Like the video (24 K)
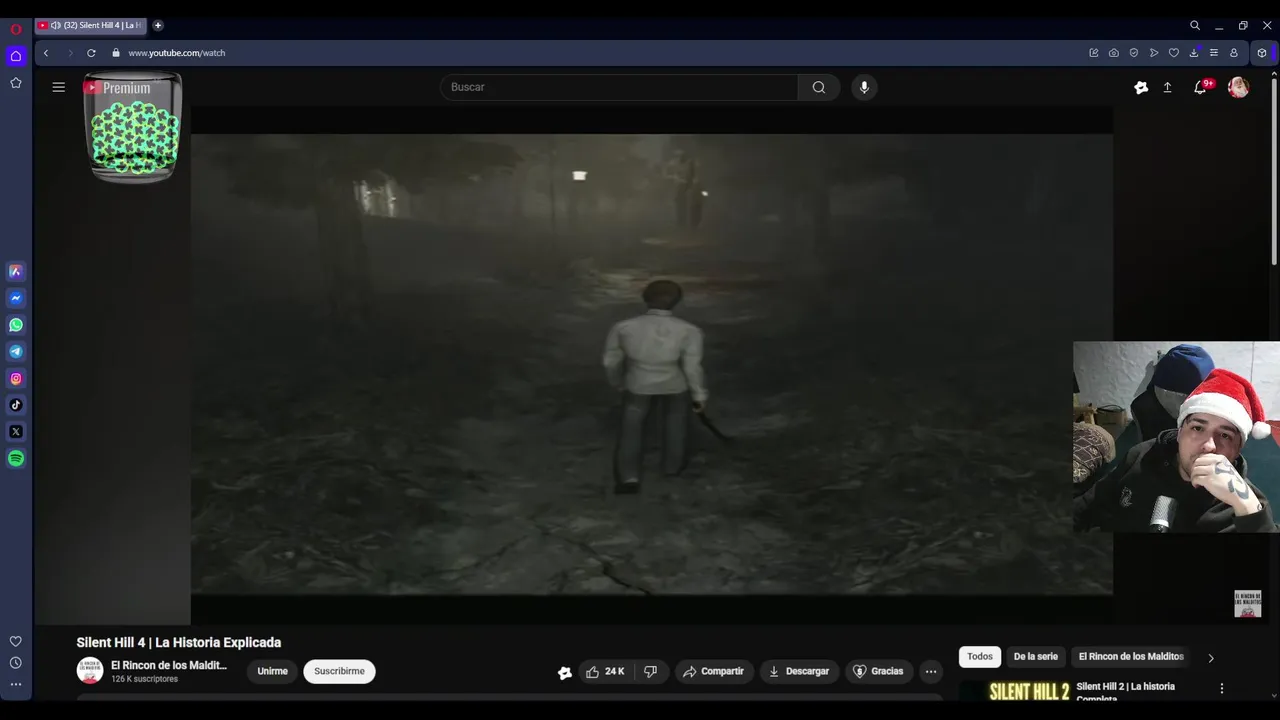The image size is (1280, 720). [x=605, y=672]
